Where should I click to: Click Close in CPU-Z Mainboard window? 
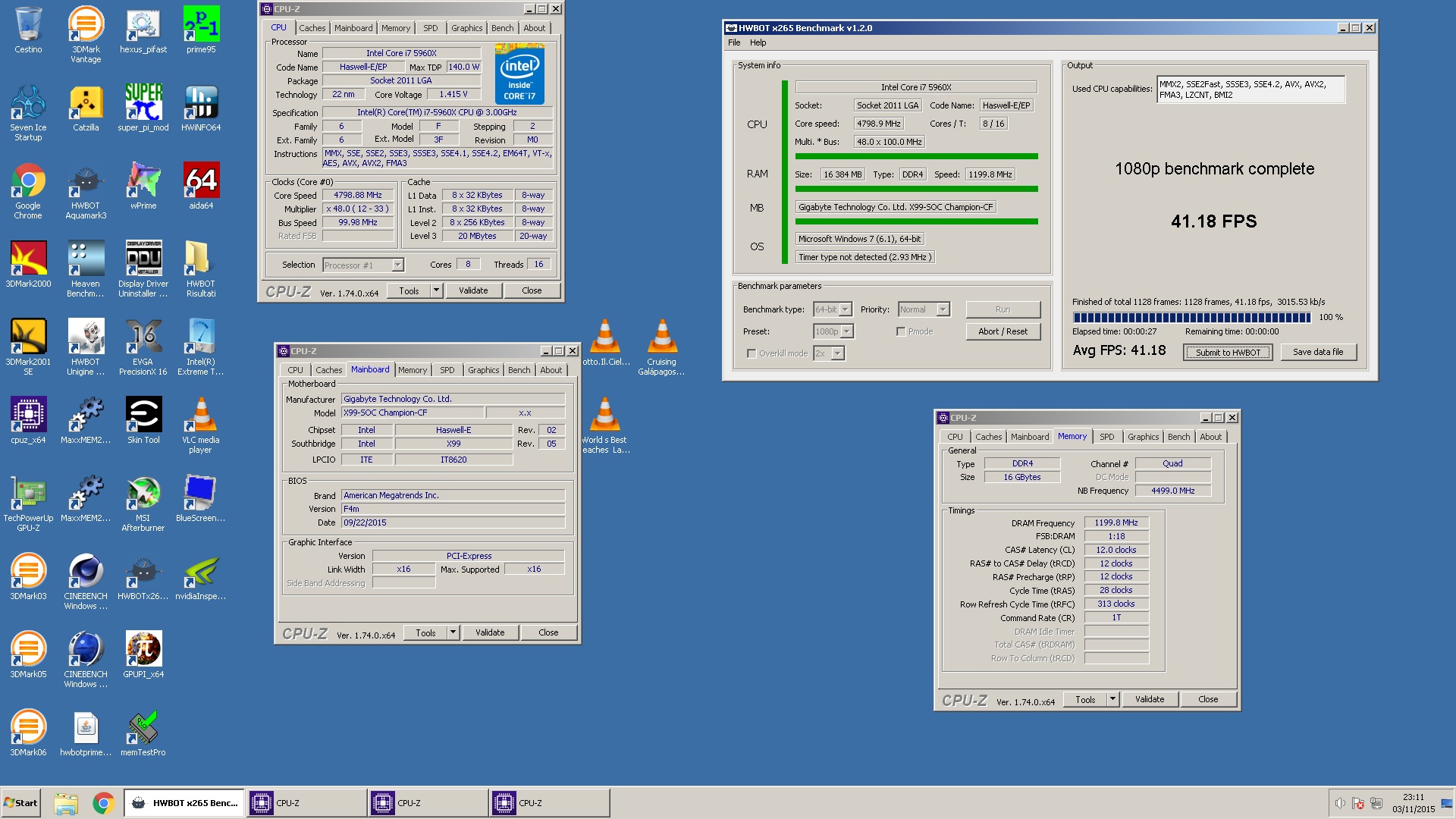click(x=548, y=632)
